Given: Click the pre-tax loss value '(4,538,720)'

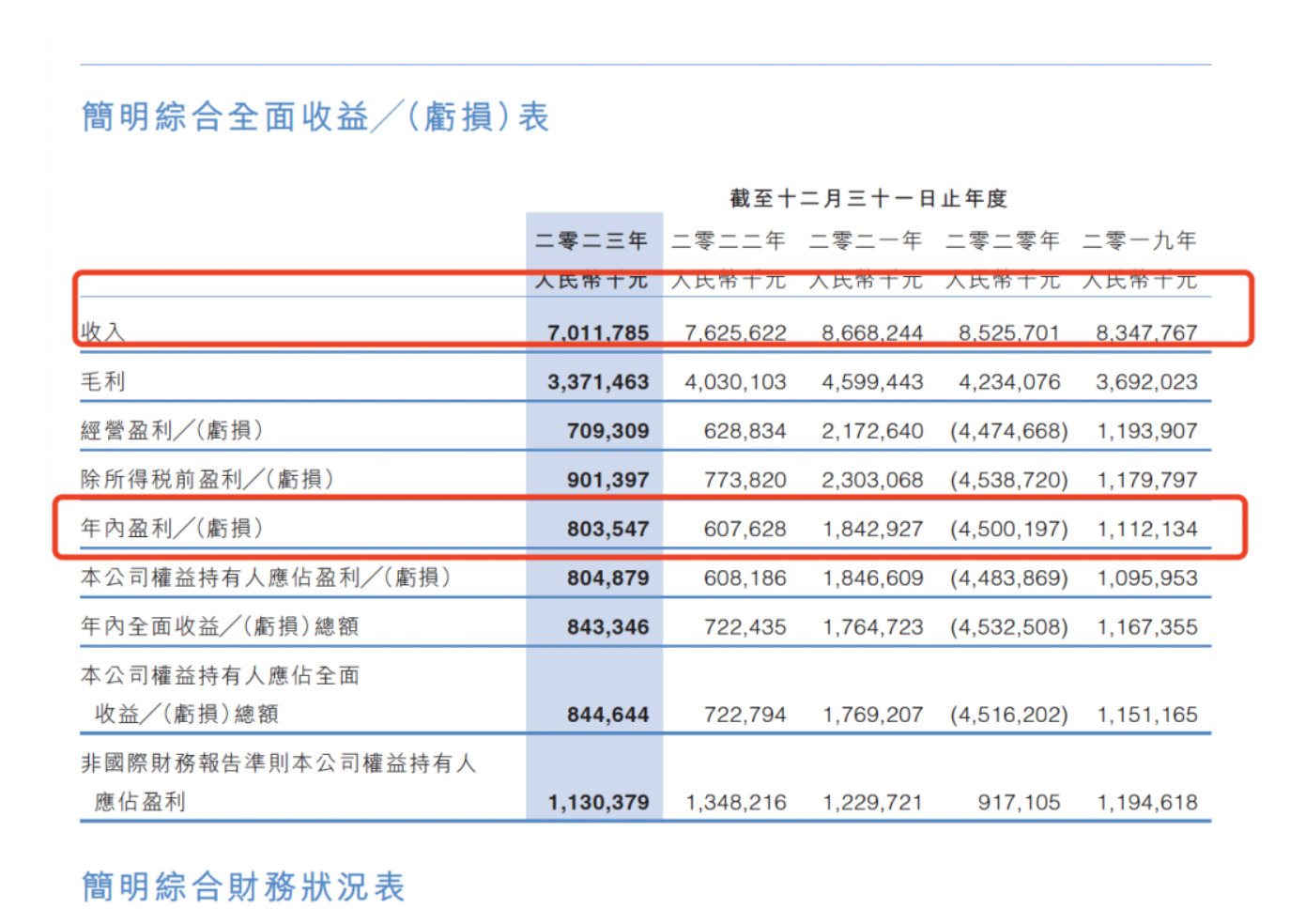Looking at the screenshot, I should 1009,480.
